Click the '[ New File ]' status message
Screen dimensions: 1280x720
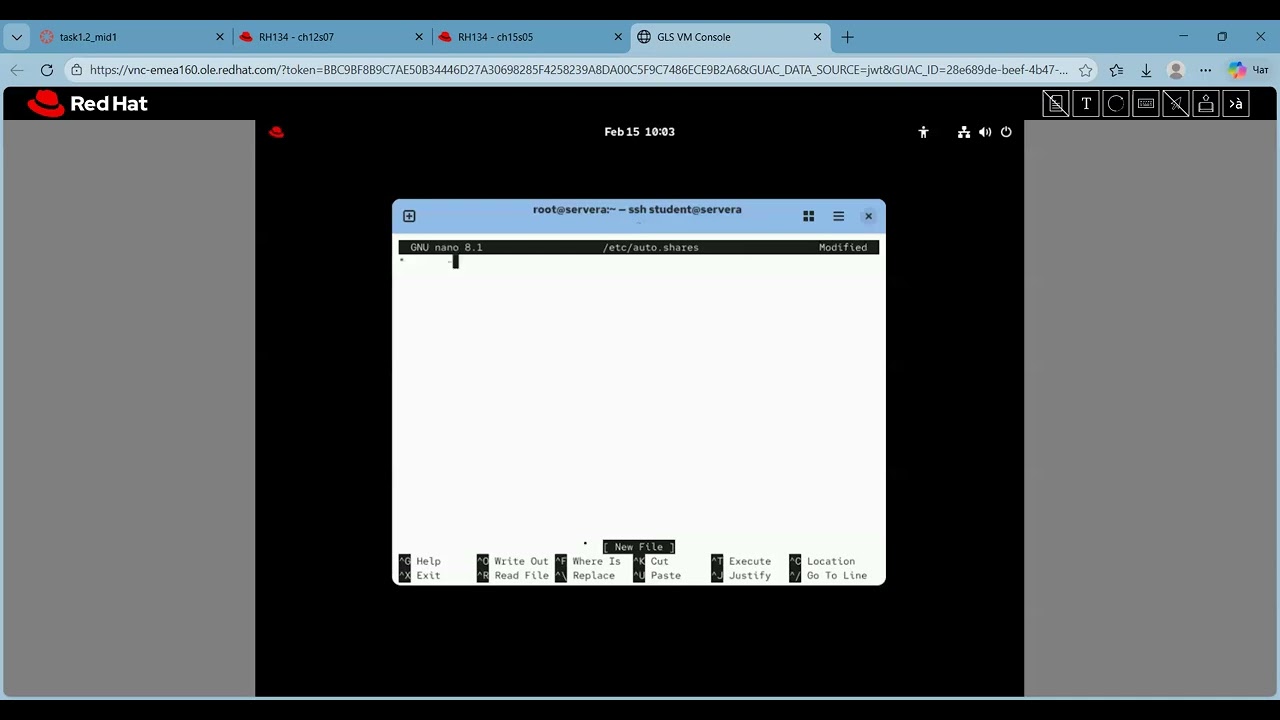point(639,547)
